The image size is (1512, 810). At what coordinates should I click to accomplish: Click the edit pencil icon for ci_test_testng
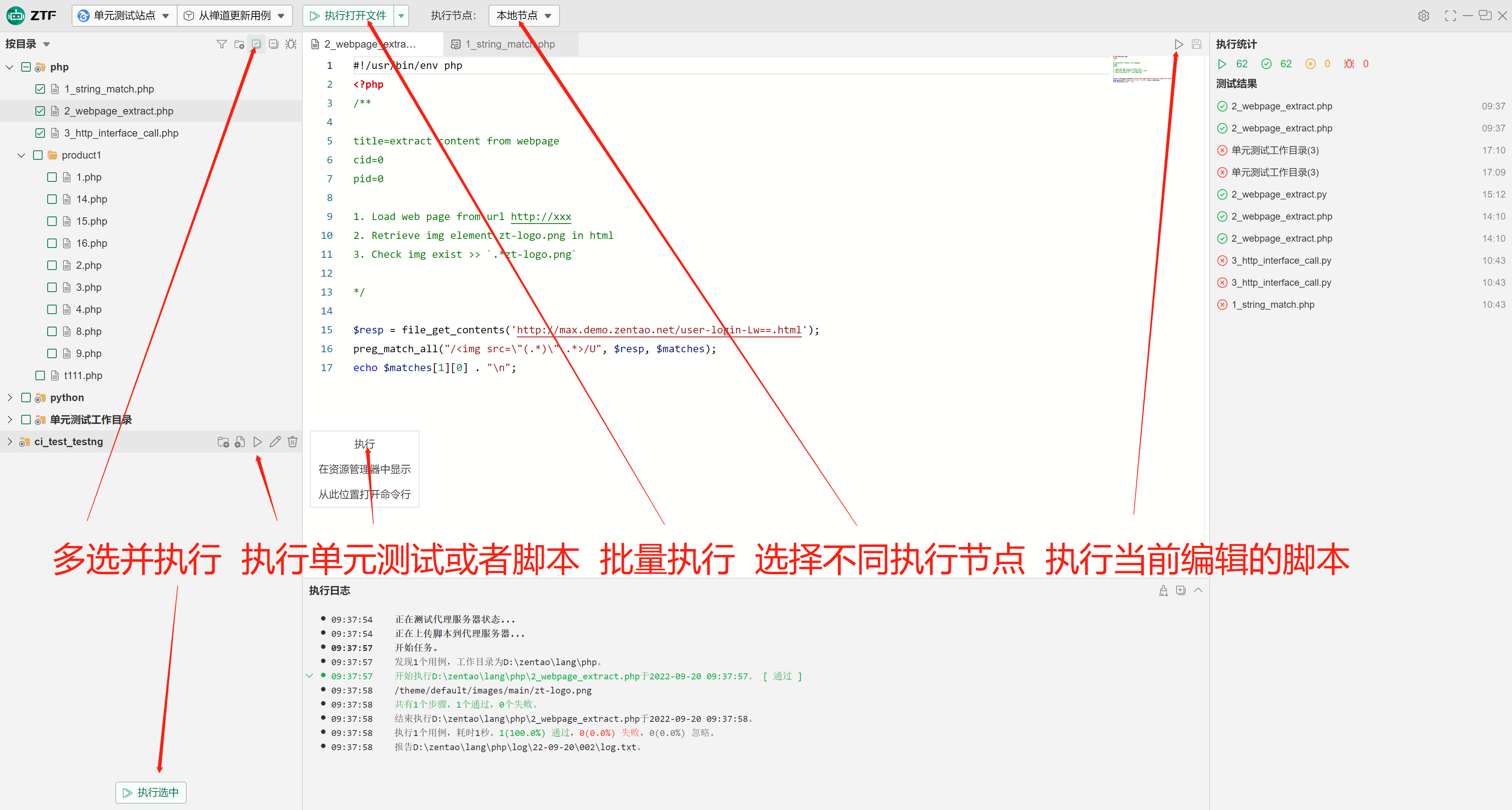[275, 442]
